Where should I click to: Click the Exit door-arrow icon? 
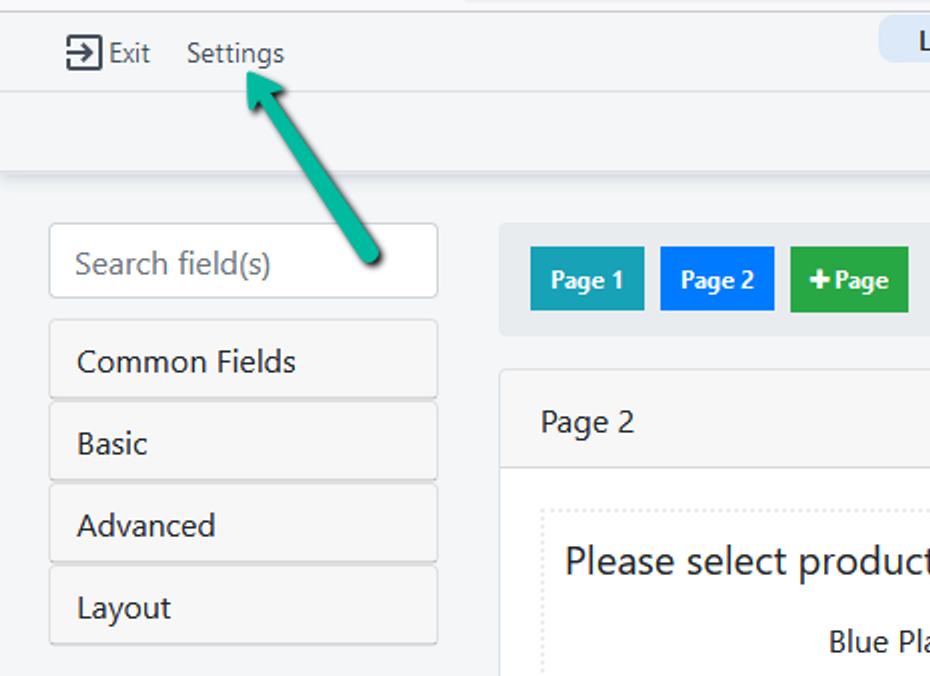(x=84, y=53)
